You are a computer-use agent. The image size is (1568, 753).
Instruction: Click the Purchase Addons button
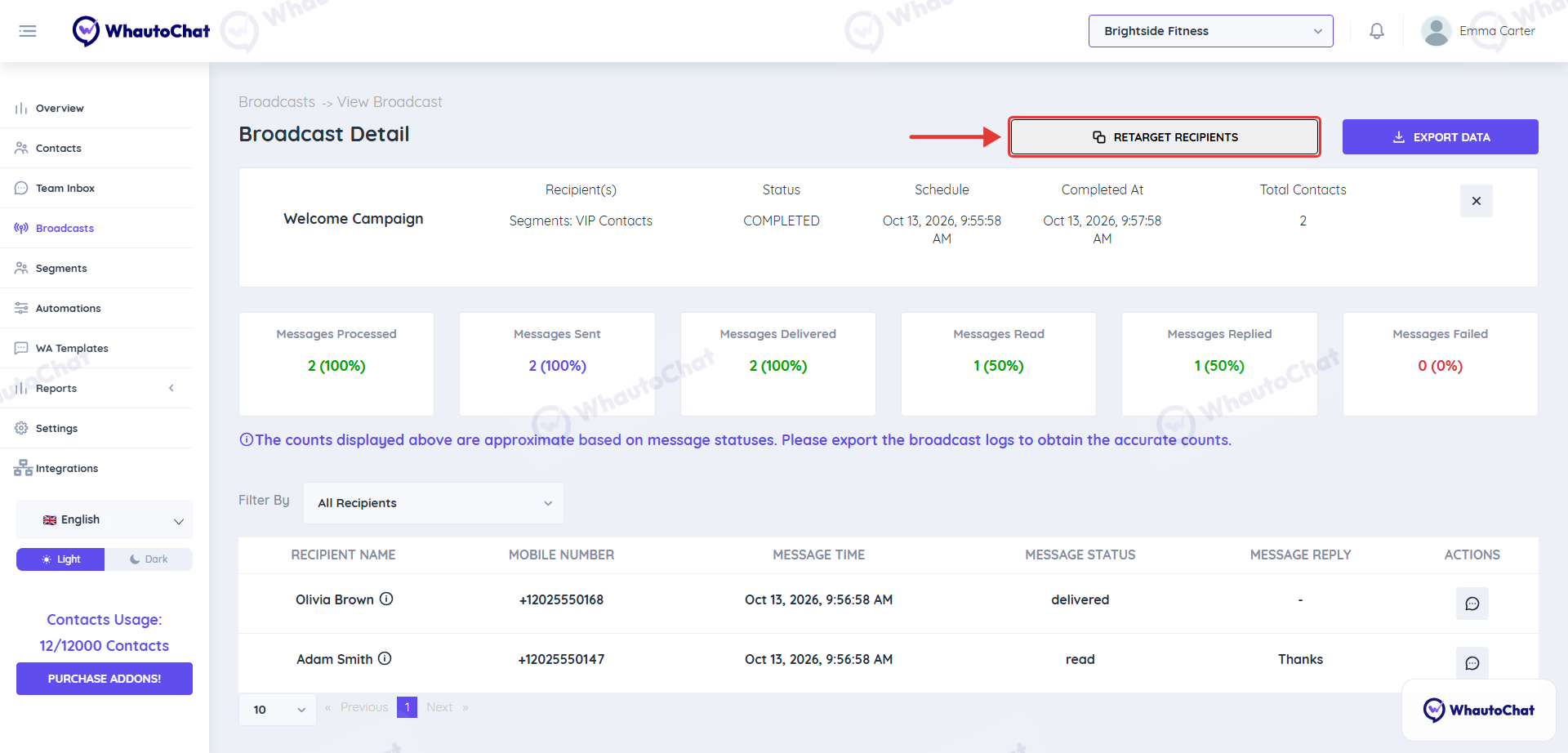click(x=105, y=679)
